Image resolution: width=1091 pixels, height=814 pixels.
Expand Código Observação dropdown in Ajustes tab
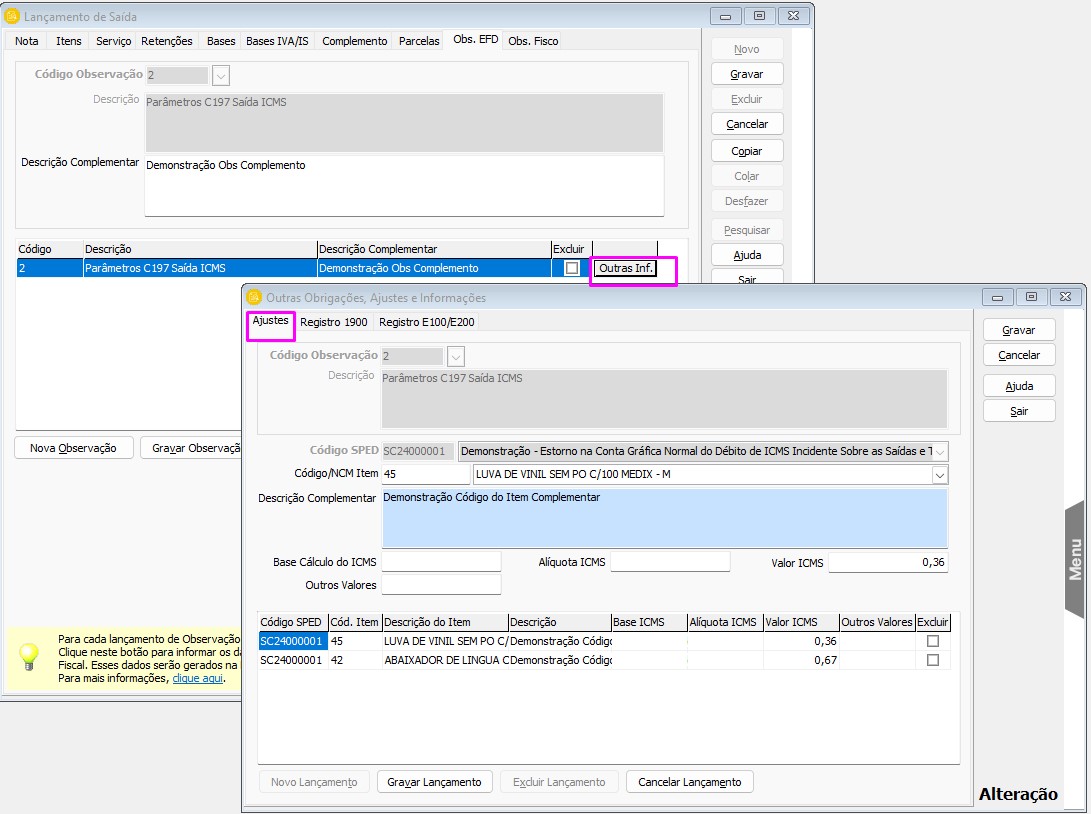tap(457, 356)
